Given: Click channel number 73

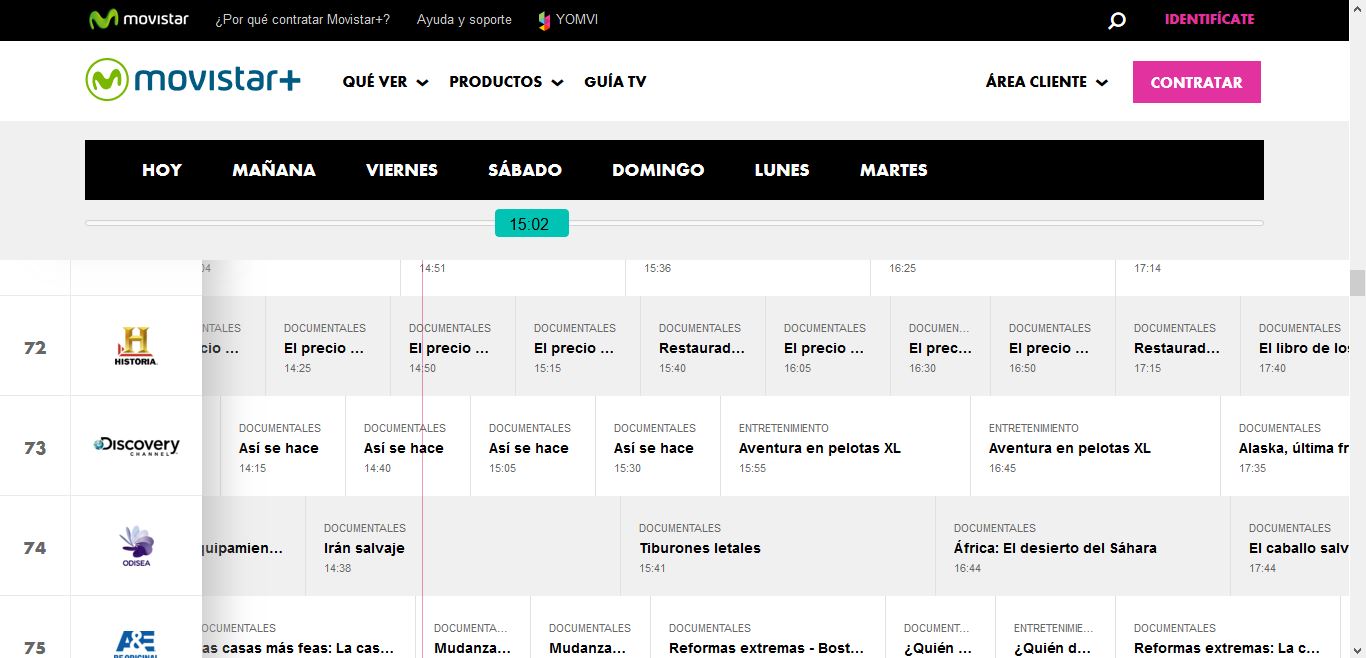Looking at the screenshot, I should 35,447.
